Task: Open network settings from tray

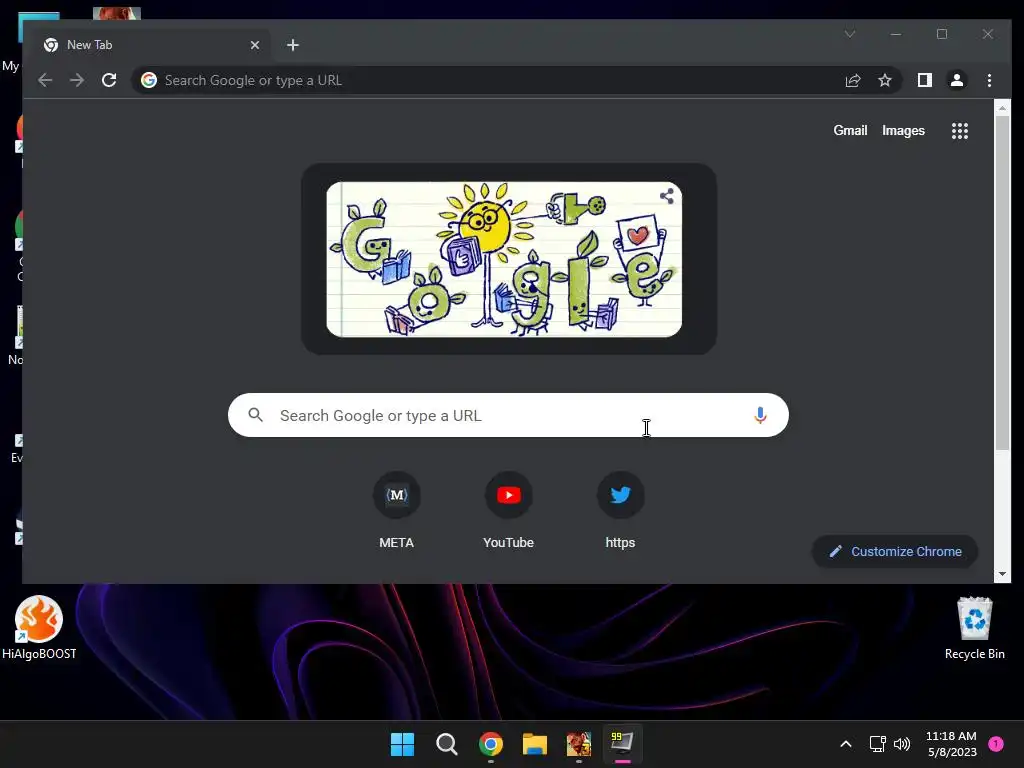Action: point(877,744)
